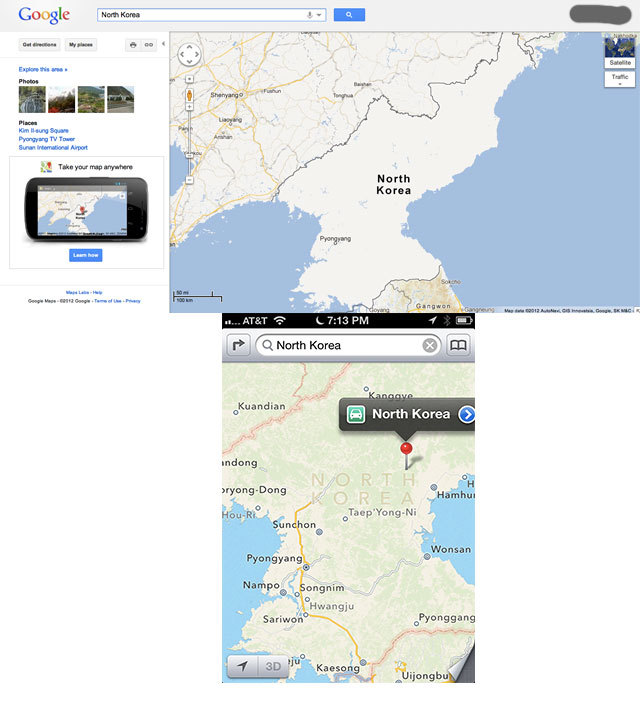640x701 pixels.
Task: Open the third photo thumbnail
Action: tap(91, 99)
